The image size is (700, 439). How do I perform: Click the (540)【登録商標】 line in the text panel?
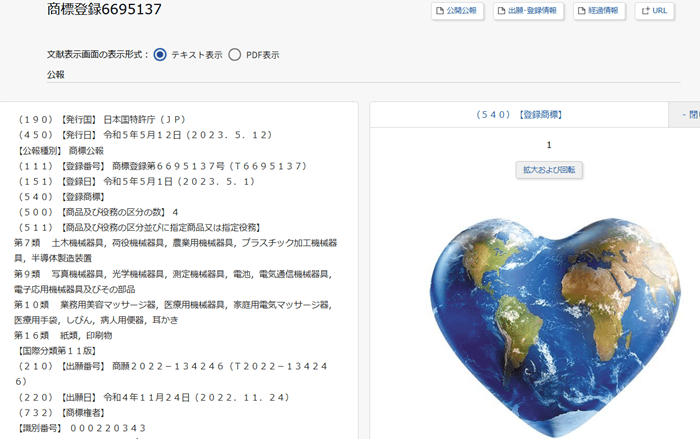click(x=61, y=197)
